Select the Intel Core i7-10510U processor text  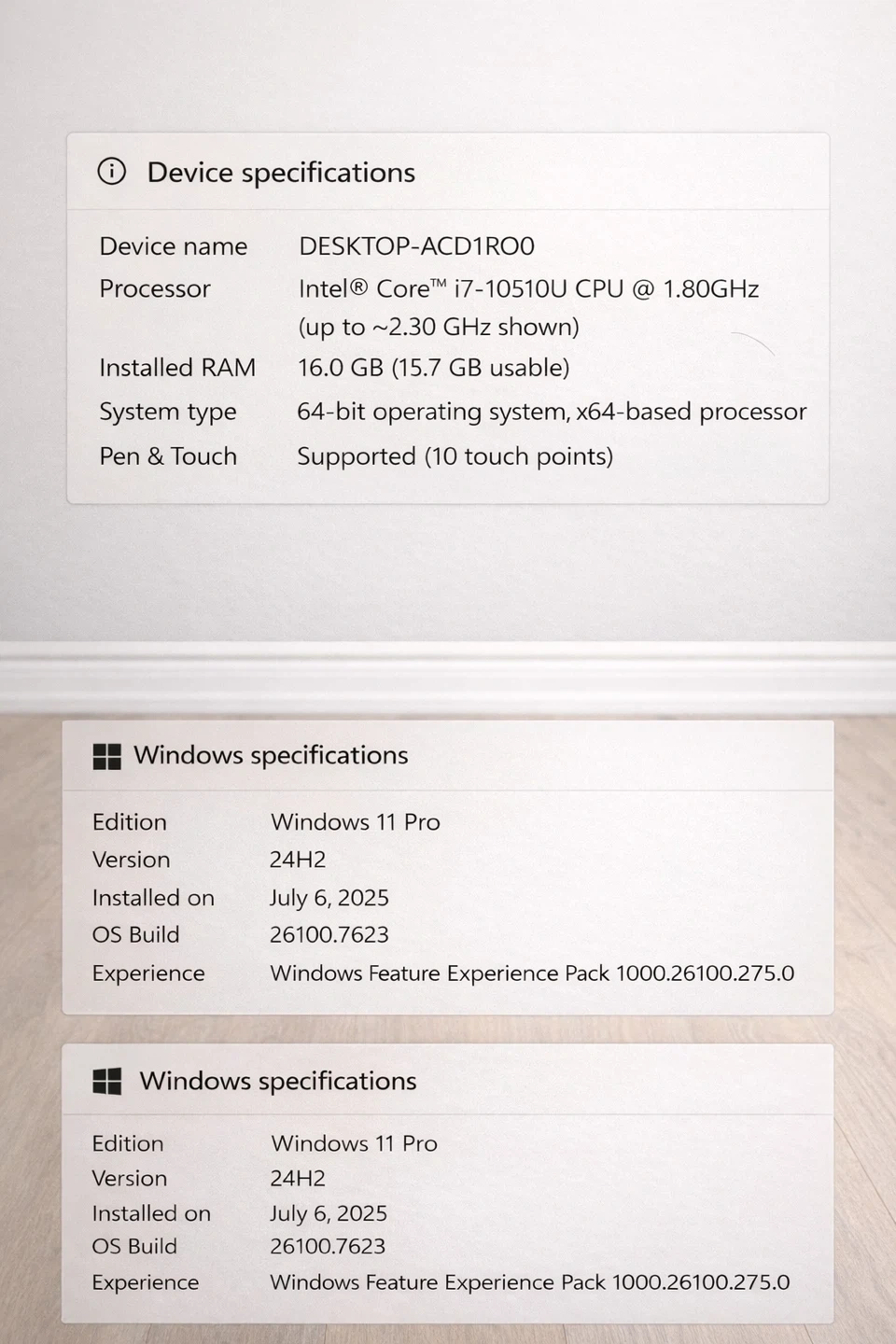pyautogui.click(x=528, y=289)
